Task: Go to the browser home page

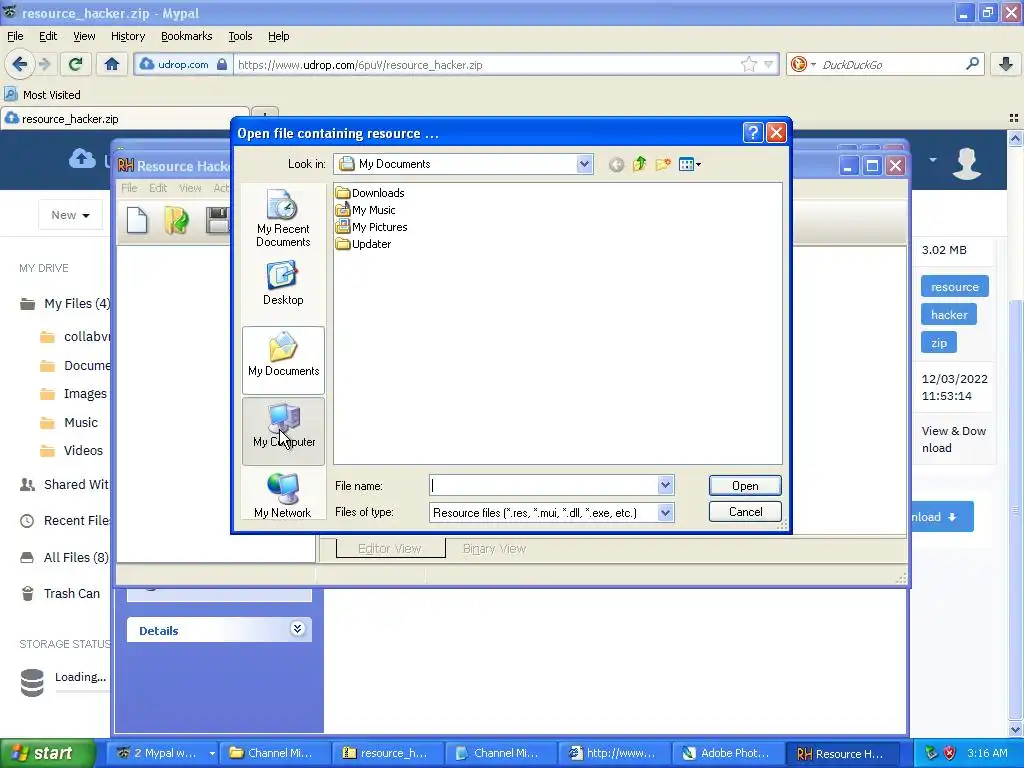Action: tap(112, 64)
